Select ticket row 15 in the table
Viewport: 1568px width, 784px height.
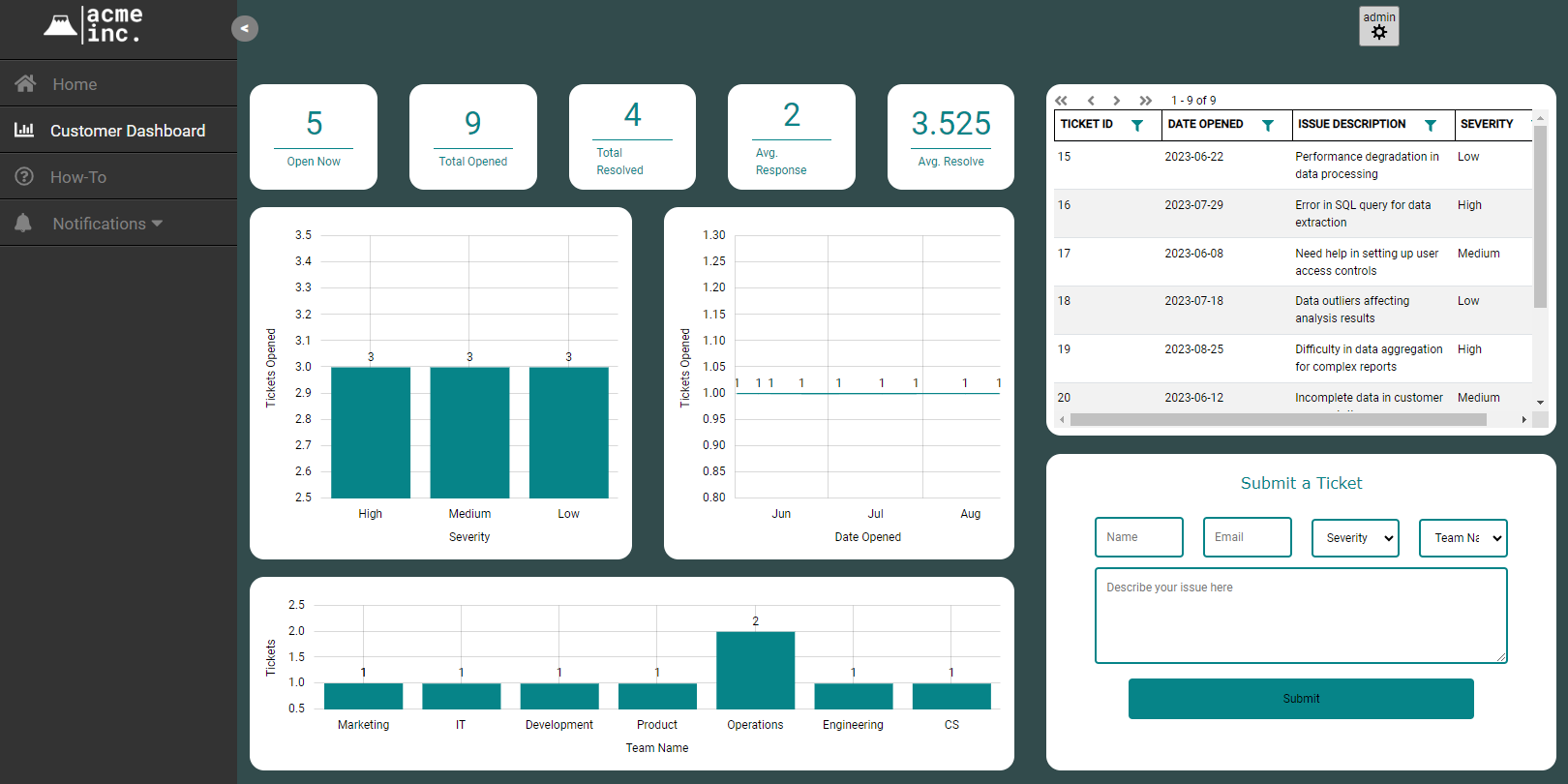coord(1293,166)
